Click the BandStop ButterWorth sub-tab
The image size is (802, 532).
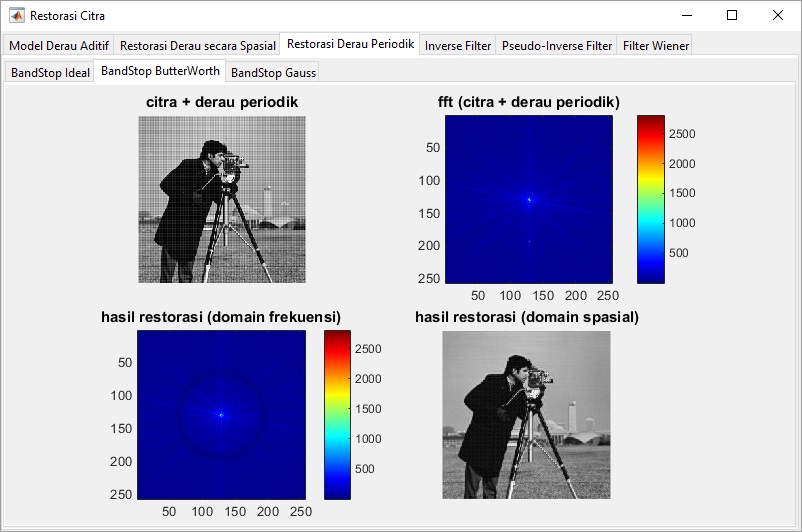pyautogui.click(x=160, y=72)
